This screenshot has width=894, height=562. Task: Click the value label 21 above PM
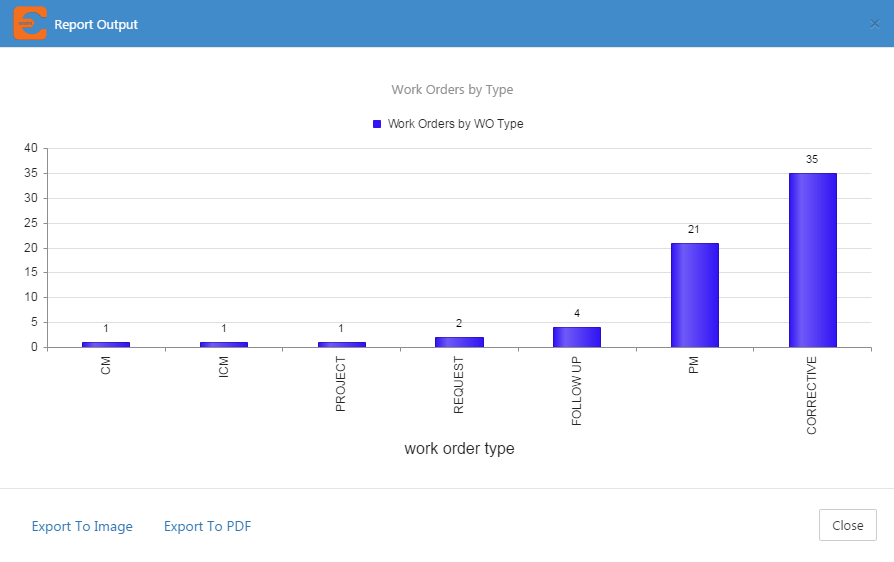click(x=693, y=229)
